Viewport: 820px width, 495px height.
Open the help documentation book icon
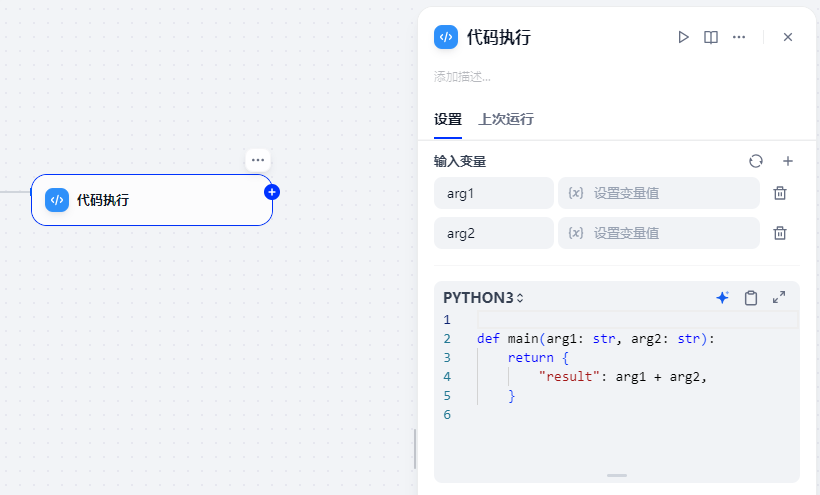(711, 37)
